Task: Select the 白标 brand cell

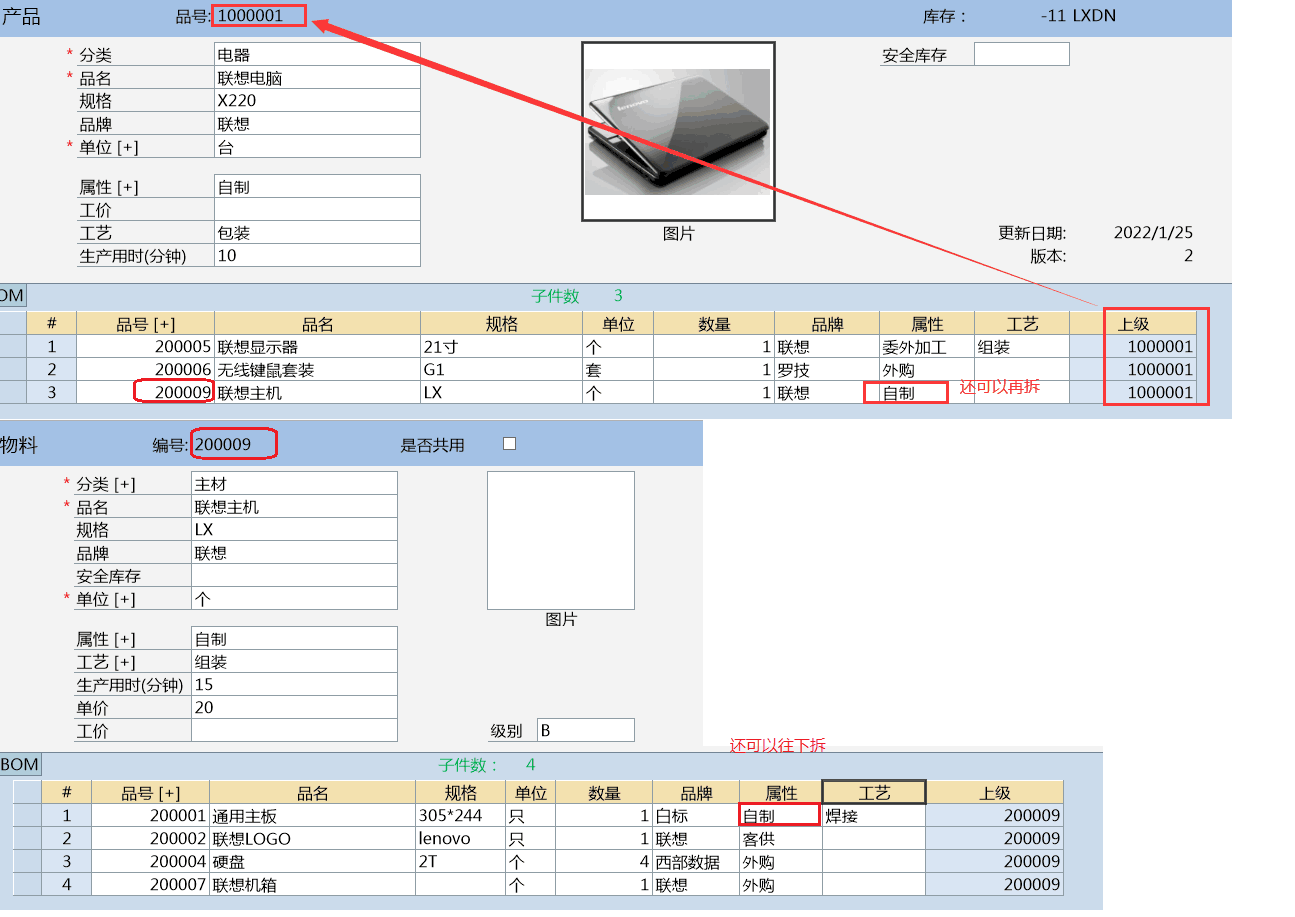Action: coord(696,816)
